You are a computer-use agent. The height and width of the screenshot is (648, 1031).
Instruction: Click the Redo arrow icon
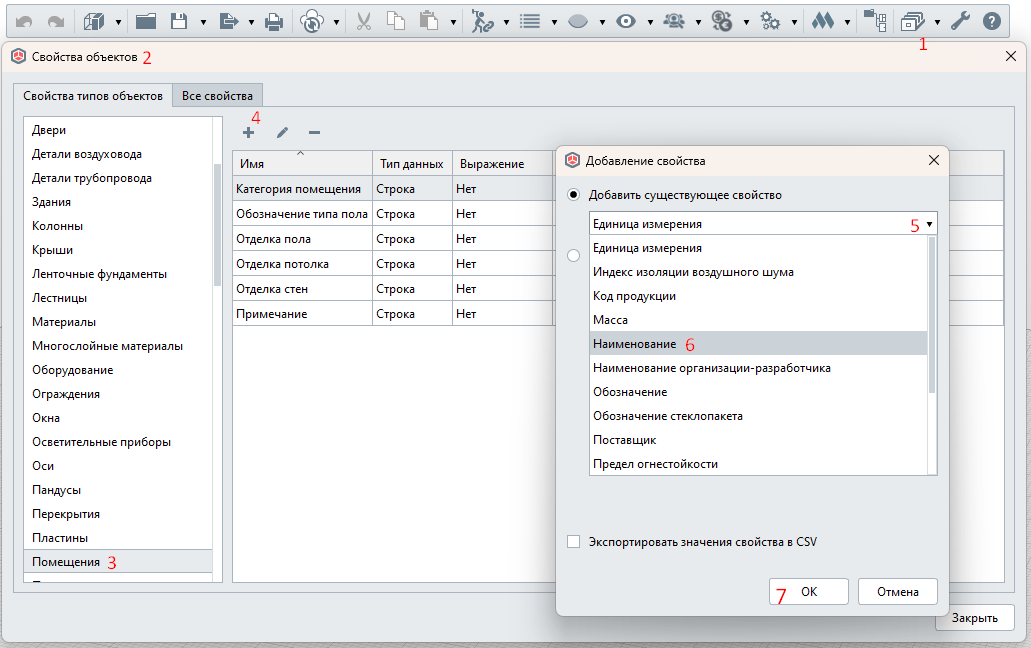57,22
